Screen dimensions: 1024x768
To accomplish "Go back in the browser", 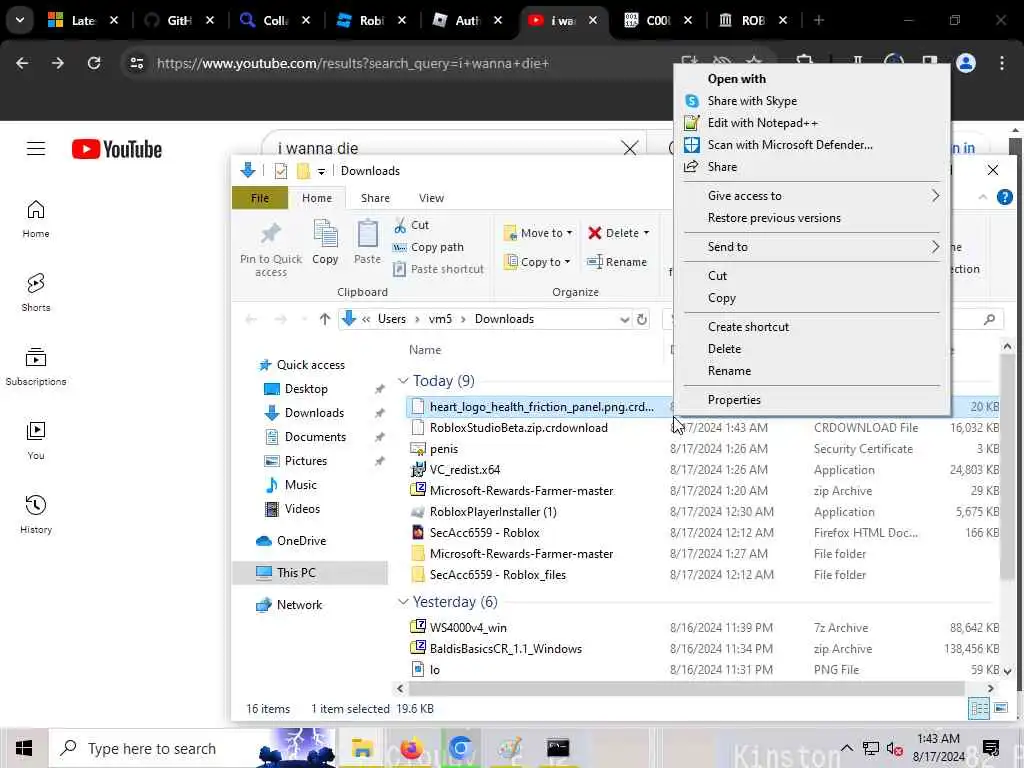I will [22, 63].
